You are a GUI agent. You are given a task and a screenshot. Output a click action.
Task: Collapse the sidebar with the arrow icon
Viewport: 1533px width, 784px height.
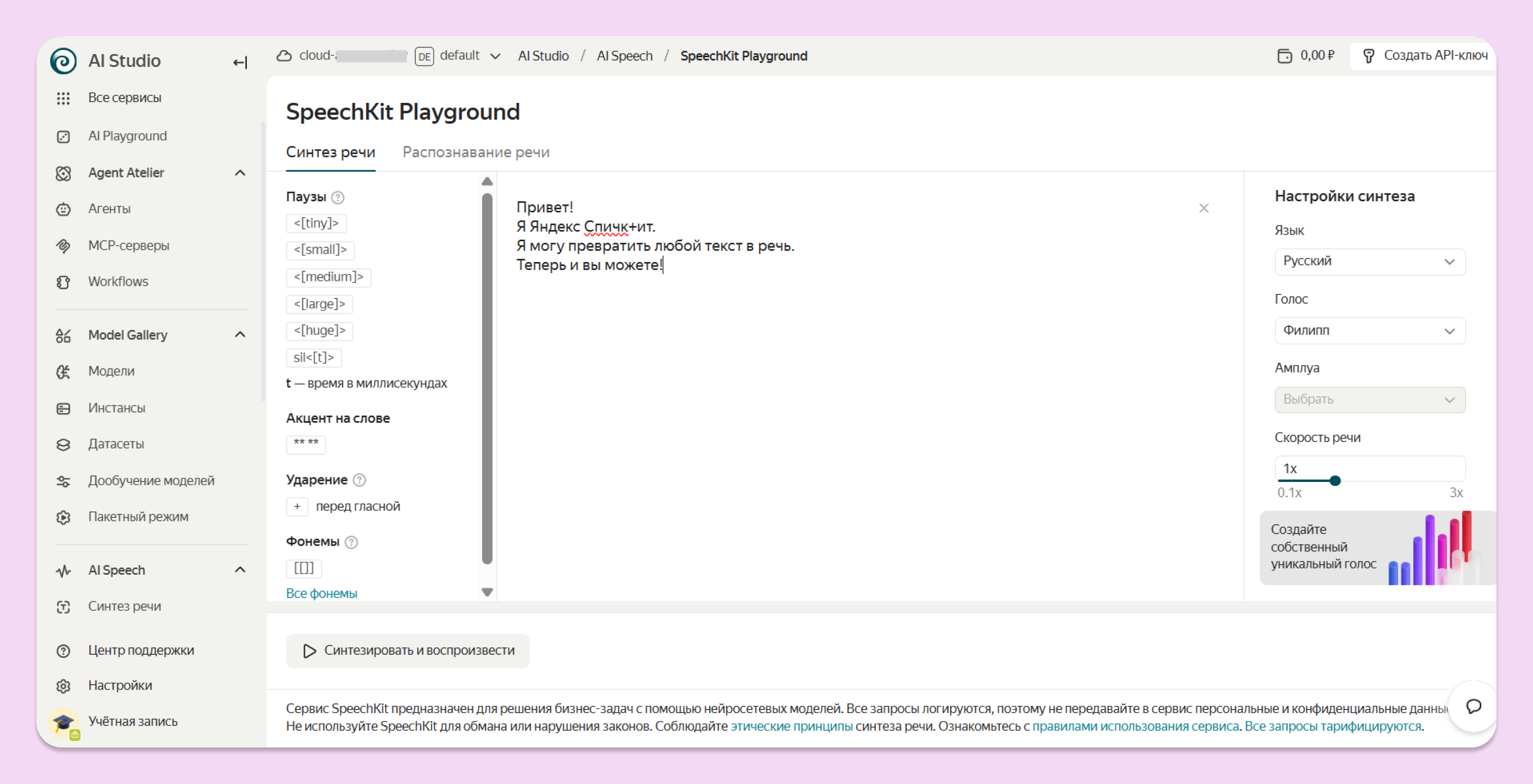[240, 62]
